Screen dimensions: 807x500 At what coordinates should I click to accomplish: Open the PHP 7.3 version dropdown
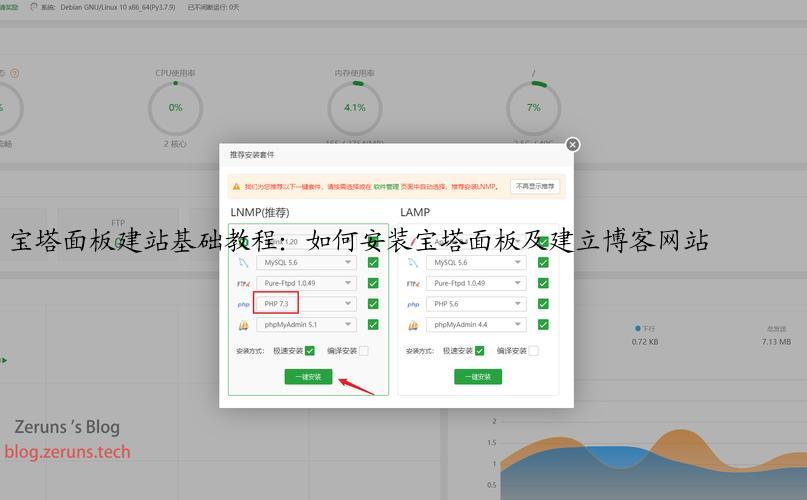coord(306,304)
